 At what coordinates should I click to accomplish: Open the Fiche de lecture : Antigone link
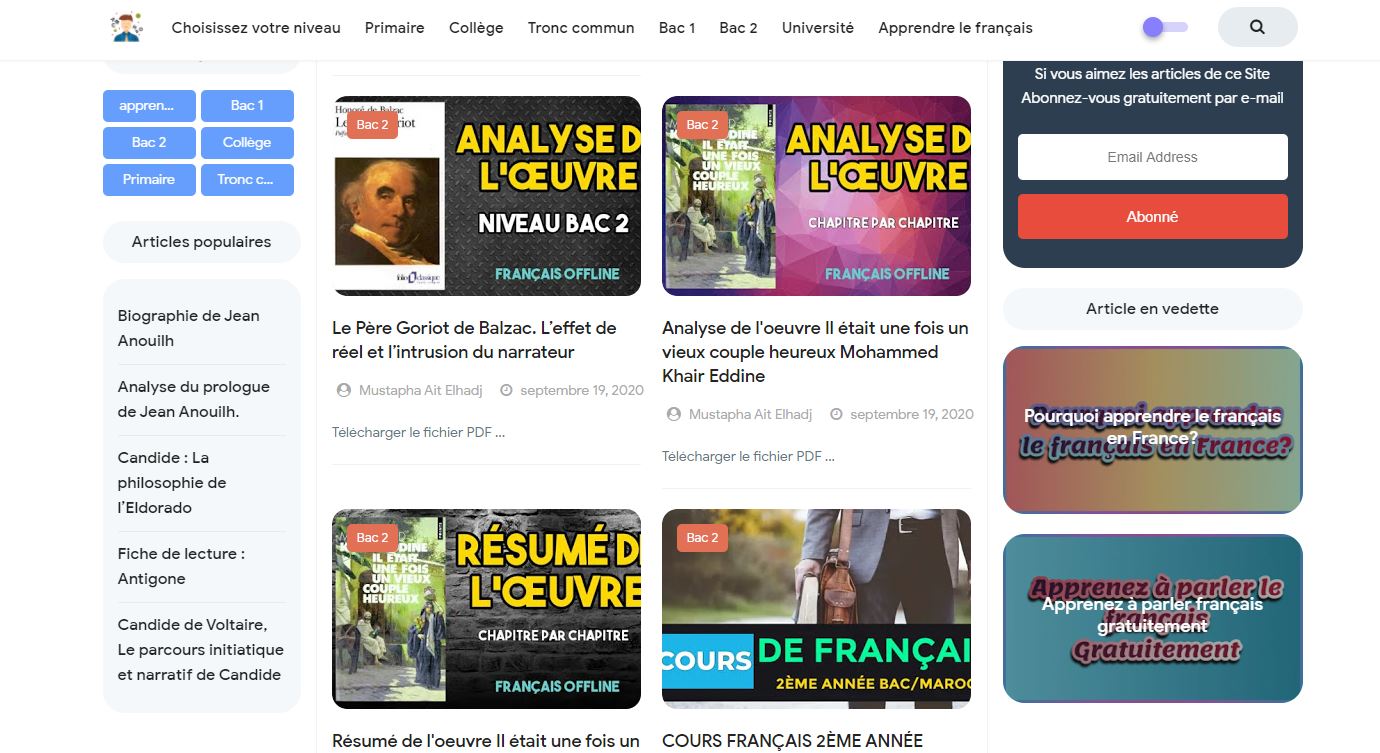pyautogui.click(x=181, y=566)
